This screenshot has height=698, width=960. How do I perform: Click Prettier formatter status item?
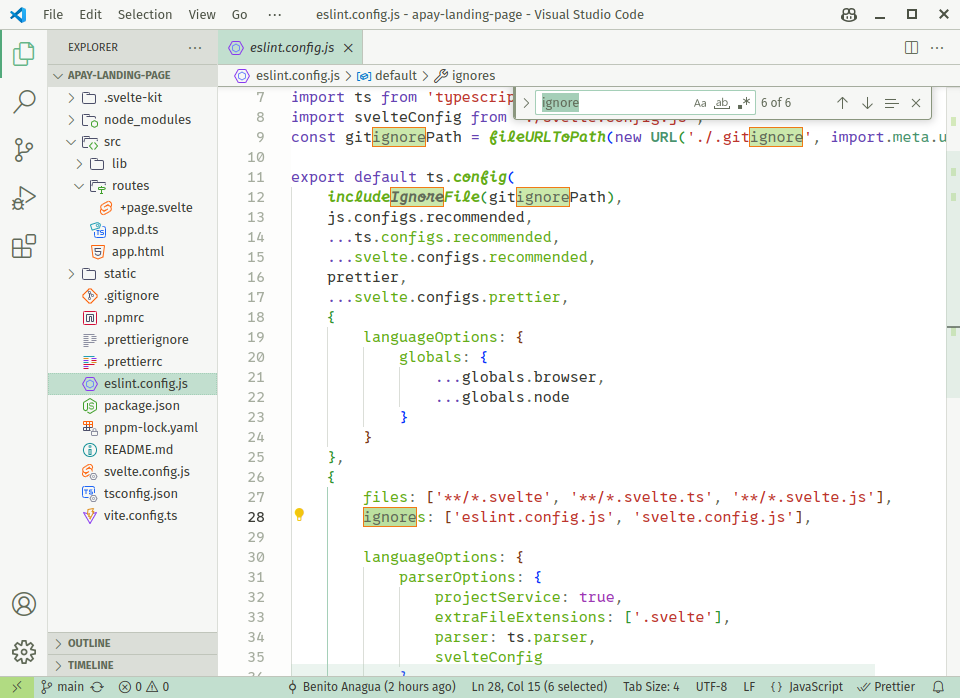(x=886, y=687)
